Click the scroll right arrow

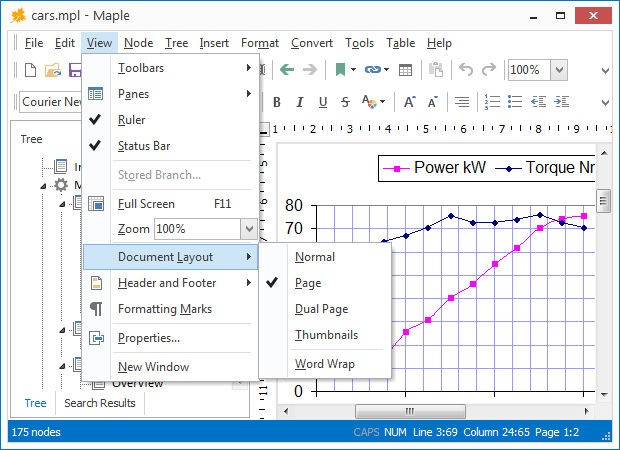pyautogui.click(x=587, y=411)
